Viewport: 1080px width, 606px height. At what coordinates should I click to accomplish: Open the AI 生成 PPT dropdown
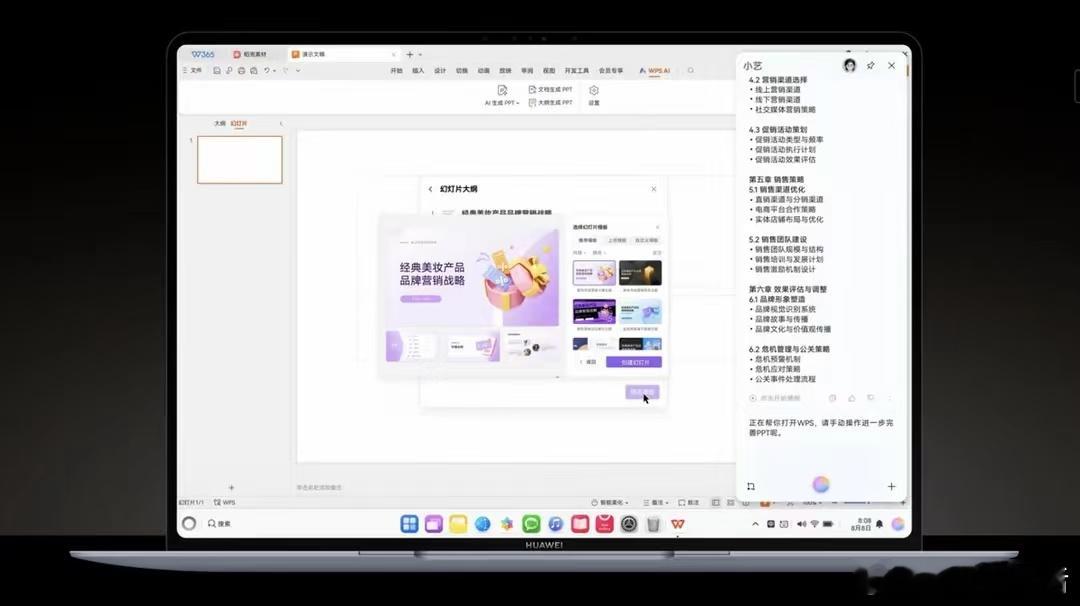(x=502, y=95)
